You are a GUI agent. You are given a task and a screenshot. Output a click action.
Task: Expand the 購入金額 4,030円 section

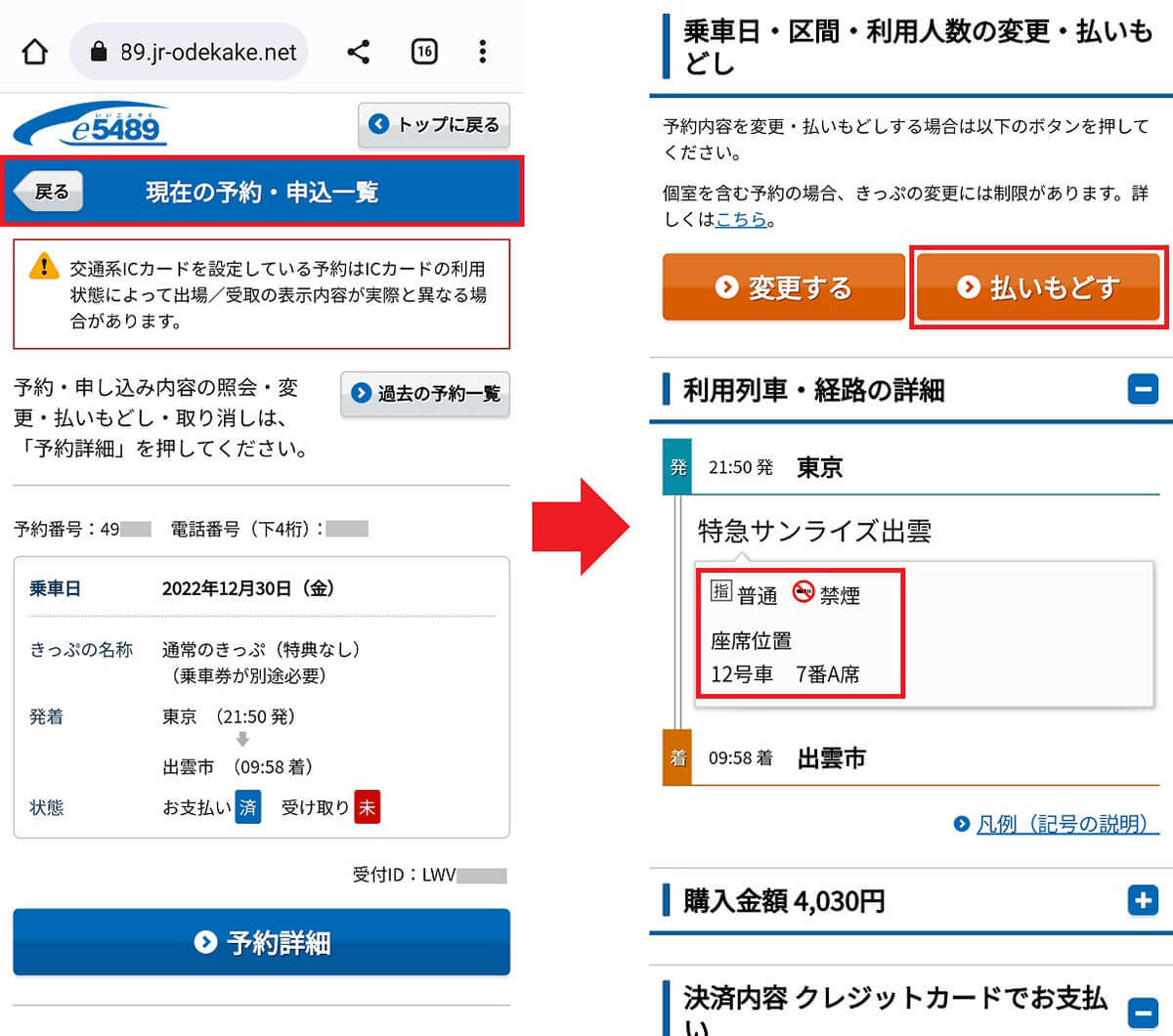pos(1143,900)
